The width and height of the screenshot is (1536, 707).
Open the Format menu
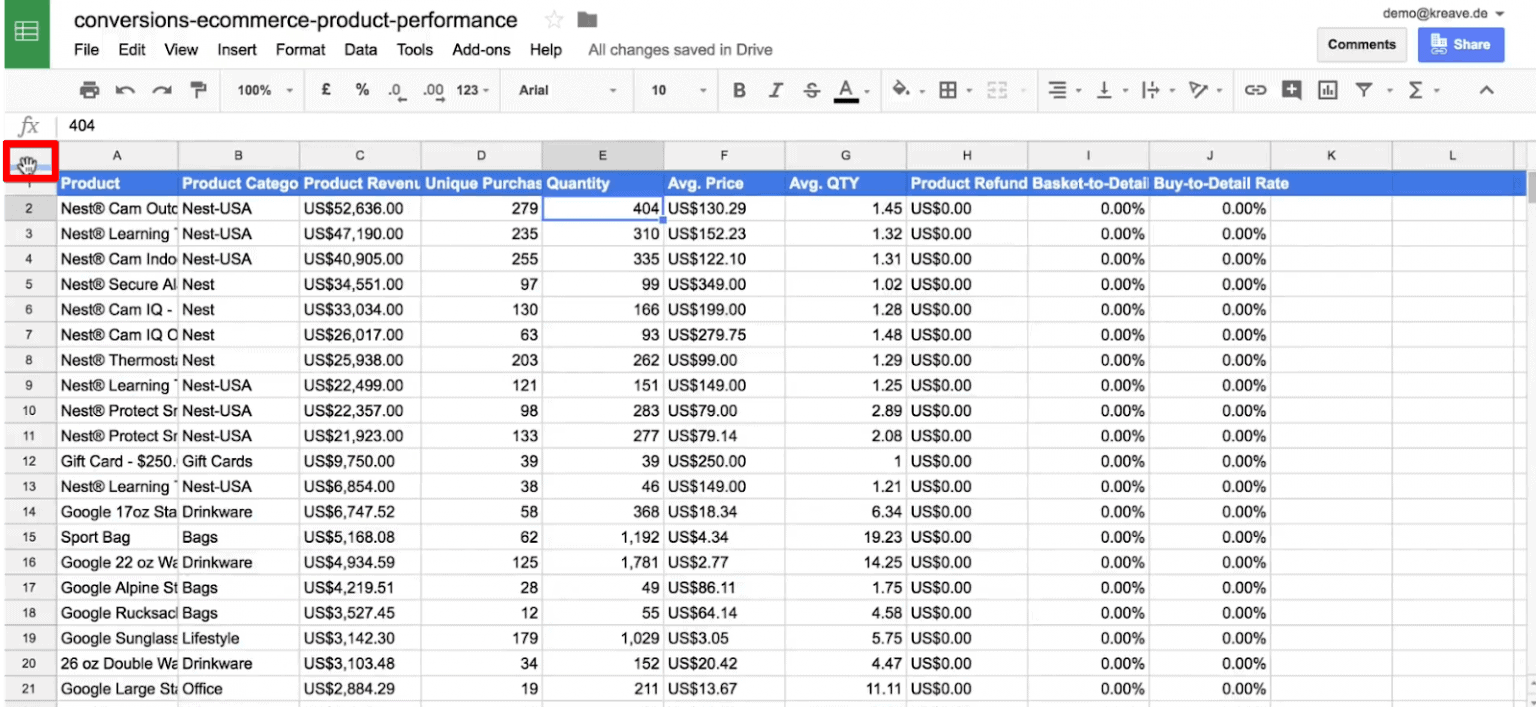pyautogui.click(x=300, y=49)
